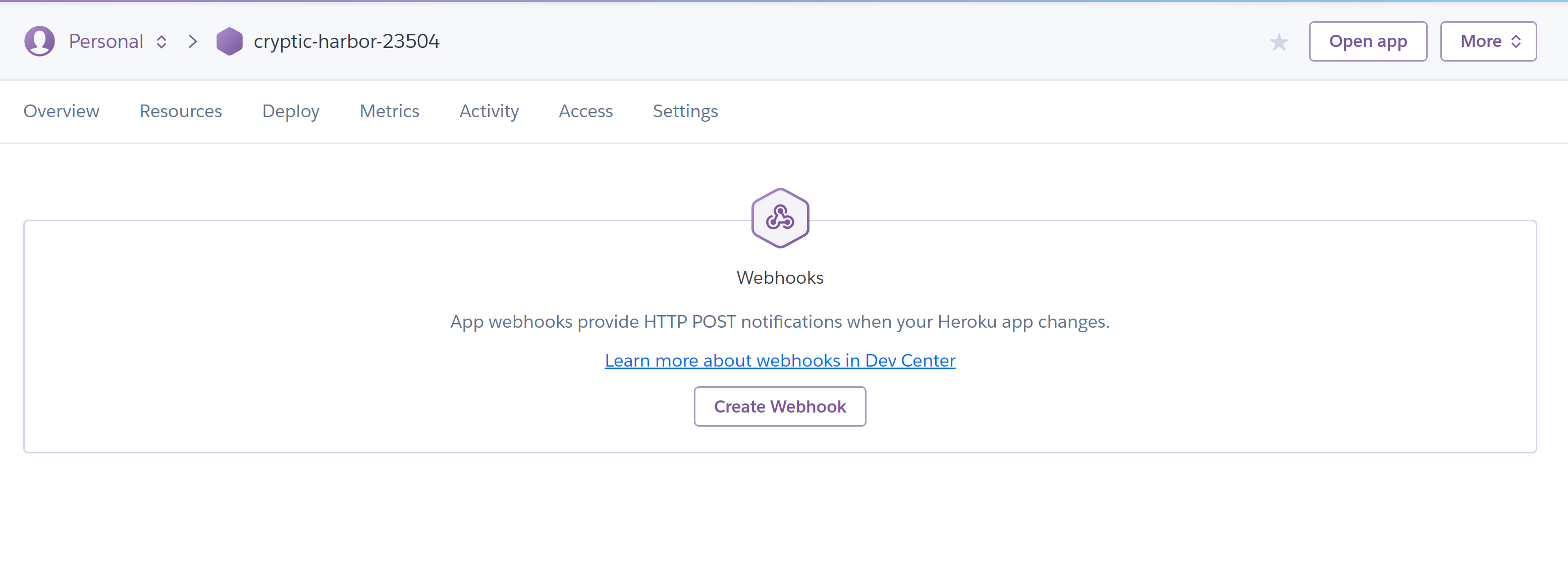View the Activity tab
This screenshot has width=1568, height=562.
click(490, 112)
